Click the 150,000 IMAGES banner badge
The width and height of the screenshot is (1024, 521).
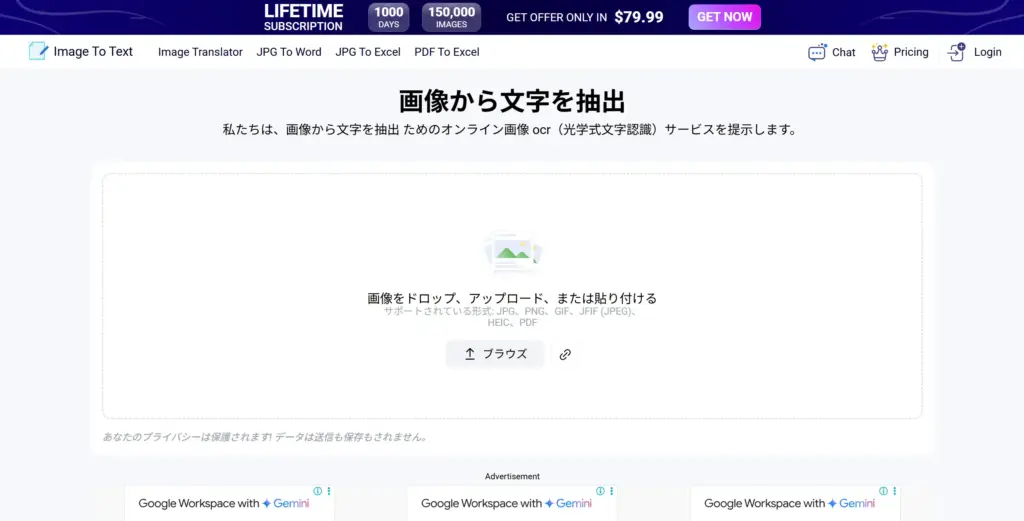coord(451,17)
